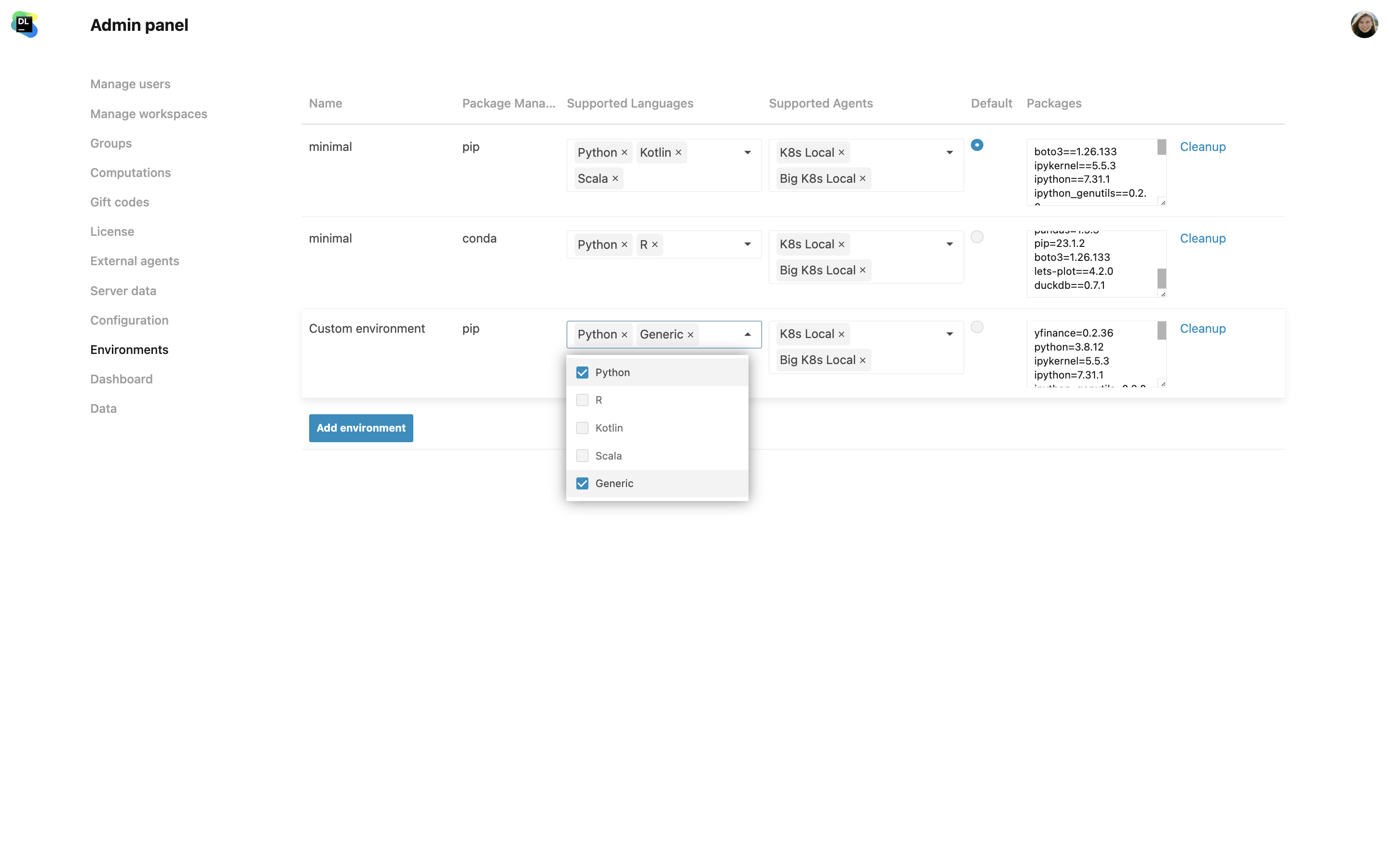1389x868 pixels.
Task: Go to External agents page
Action: [134, 261]
